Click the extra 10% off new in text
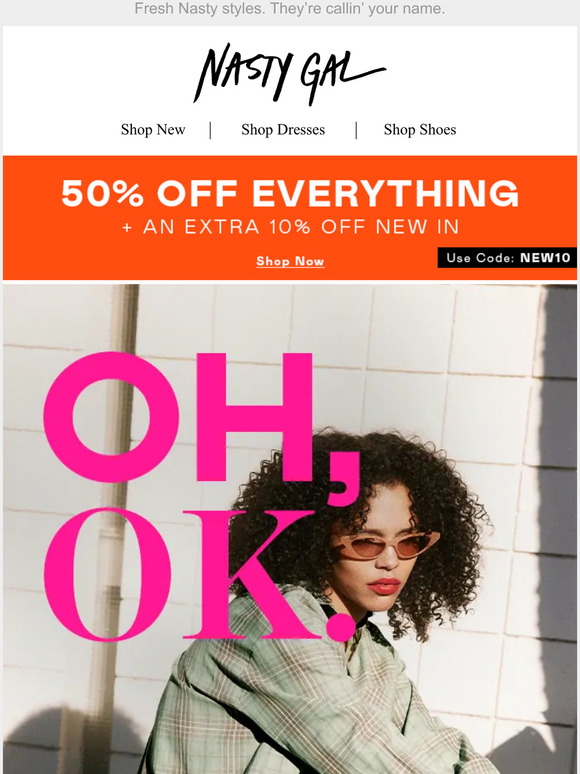Screen dimensions: 580x774 [291, 227]
